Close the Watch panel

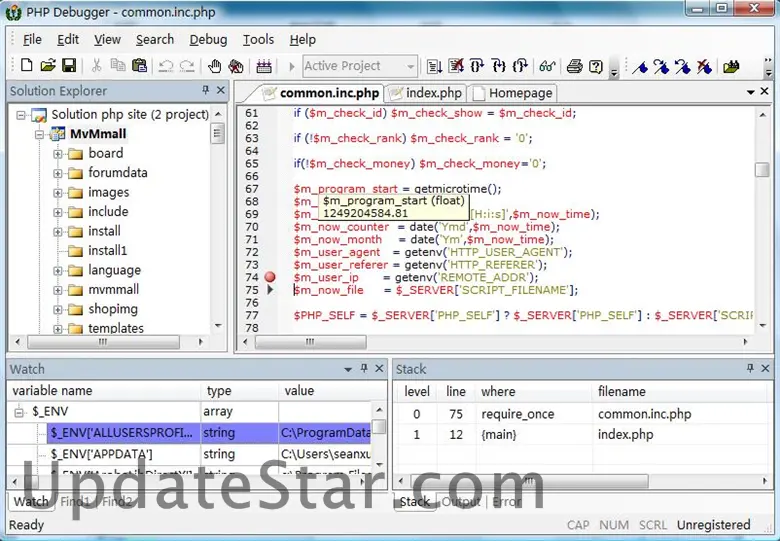coord(379,368)
